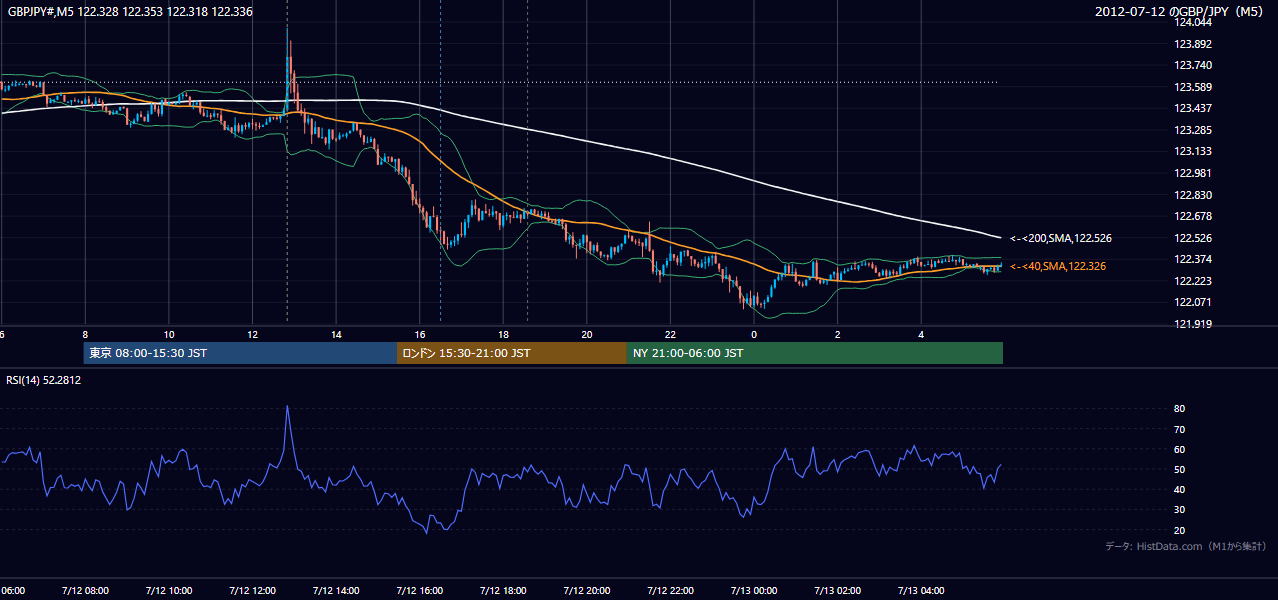Viewport: 1278px width, 600px height.
Task: Click the 7/12 18:00 bottom date label
Action: point(503,590)
